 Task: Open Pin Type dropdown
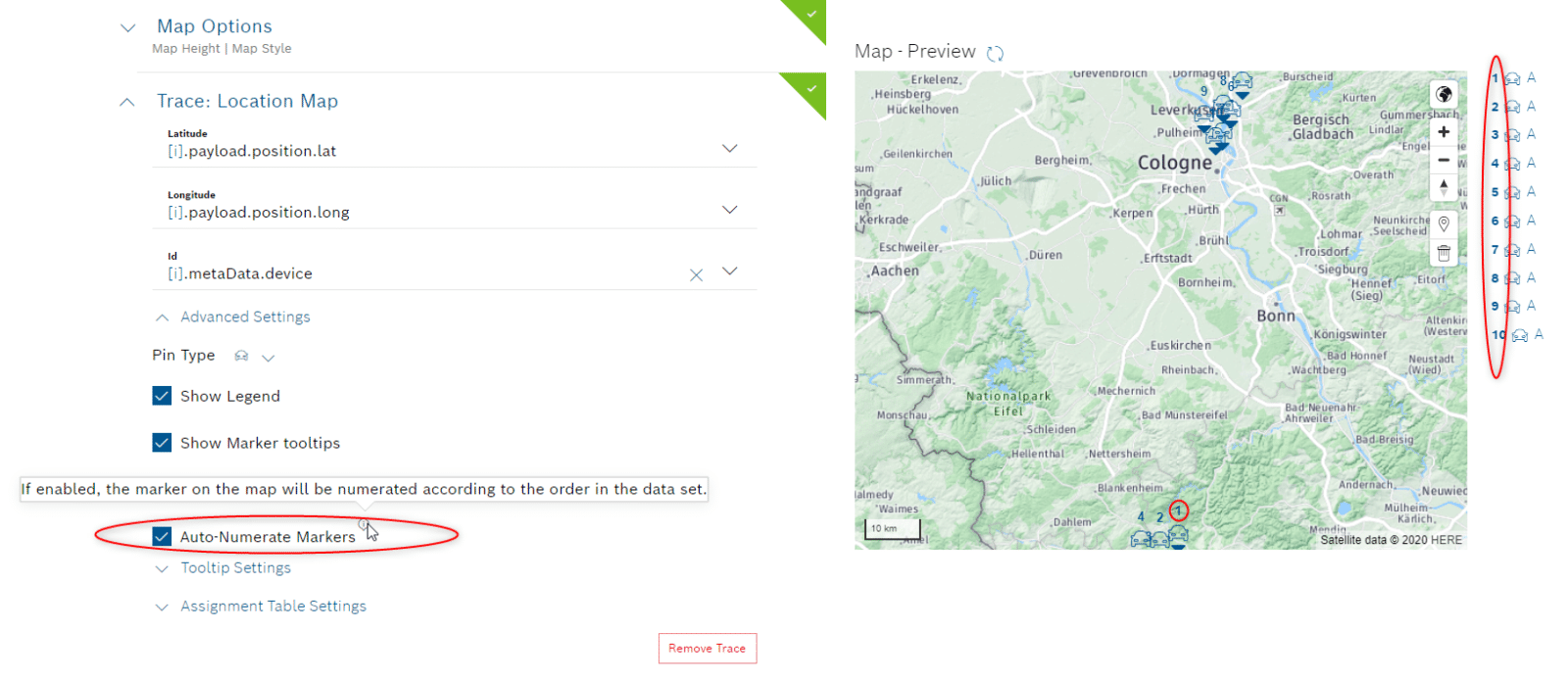coord(268,358)
